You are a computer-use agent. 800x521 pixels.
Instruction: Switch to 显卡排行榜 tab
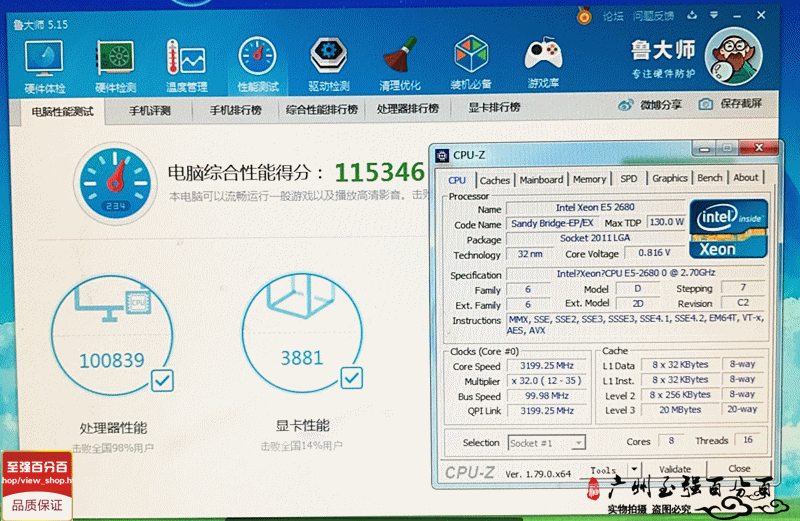(x=494, y=108)
